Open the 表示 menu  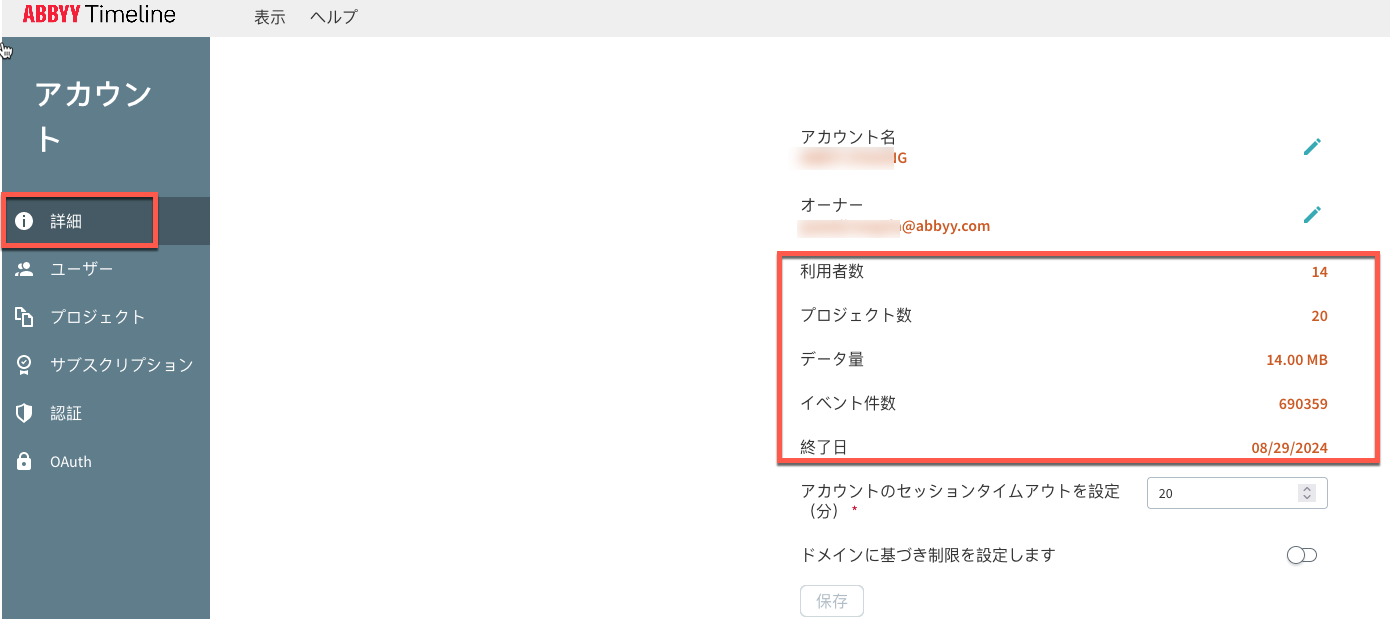click(270, 17)
